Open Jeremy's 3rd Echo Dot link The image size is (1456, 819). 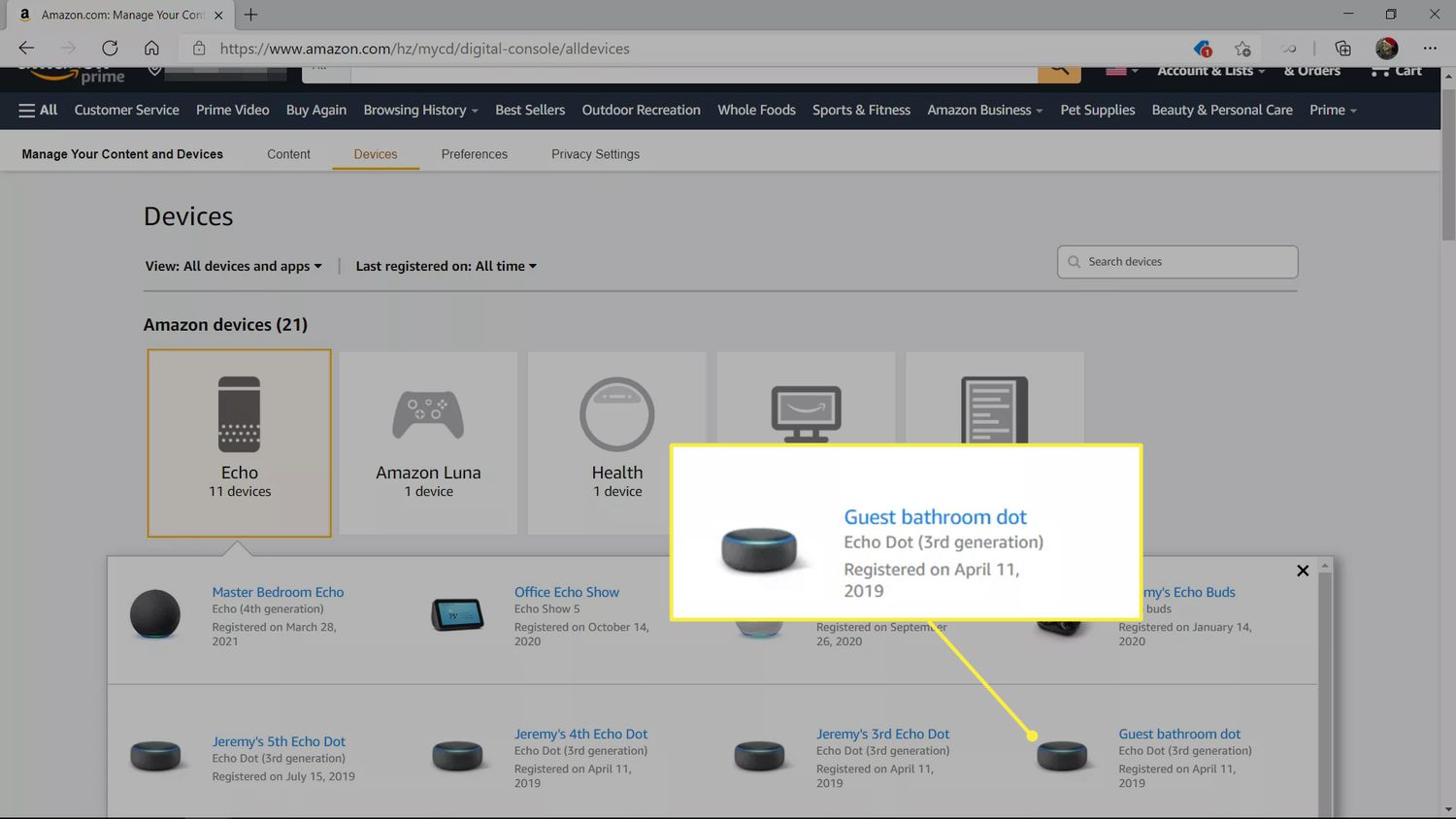pos(882,735)
